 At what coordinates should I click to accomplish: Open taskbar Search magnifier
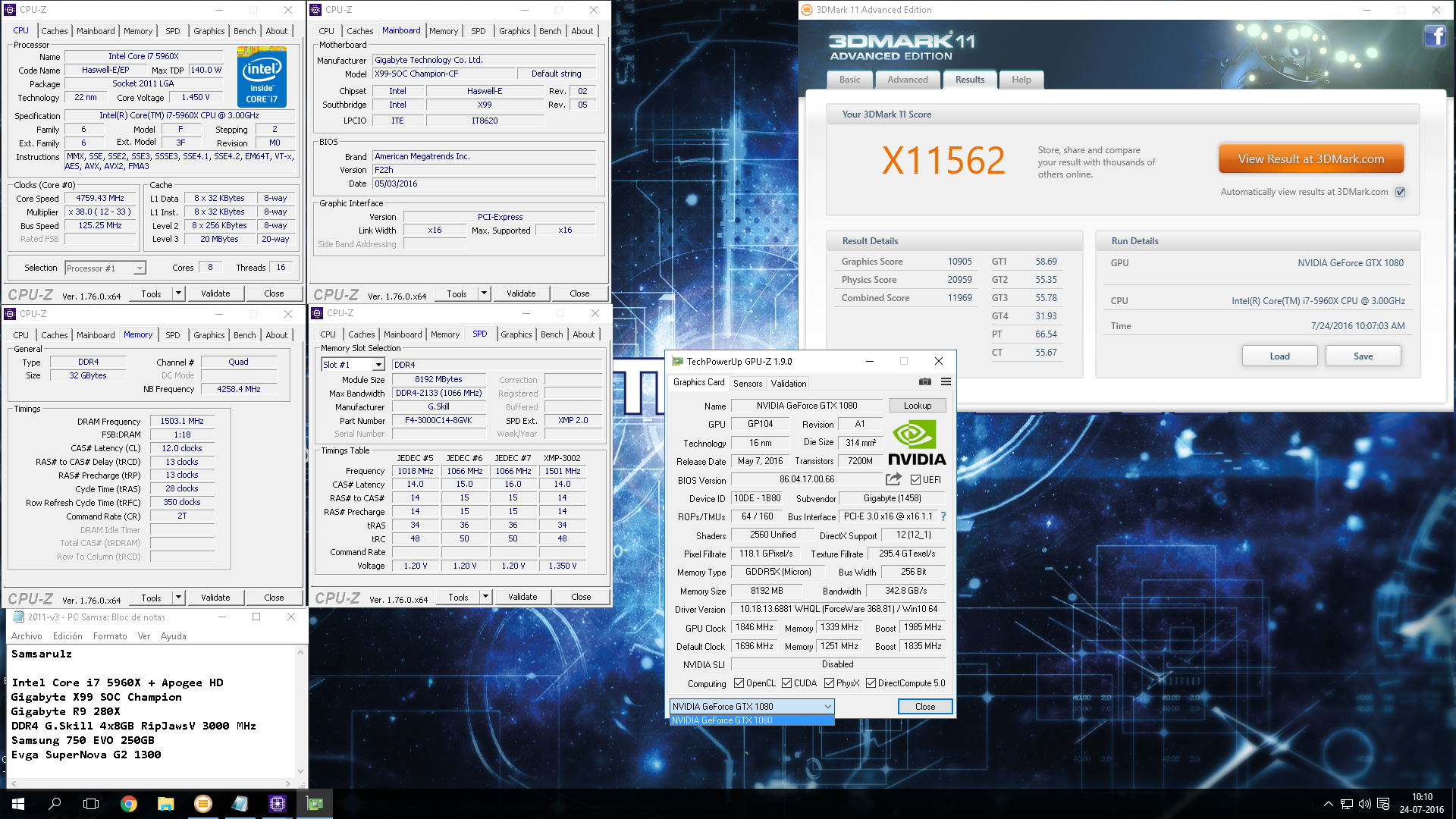[x=55, y=804]
